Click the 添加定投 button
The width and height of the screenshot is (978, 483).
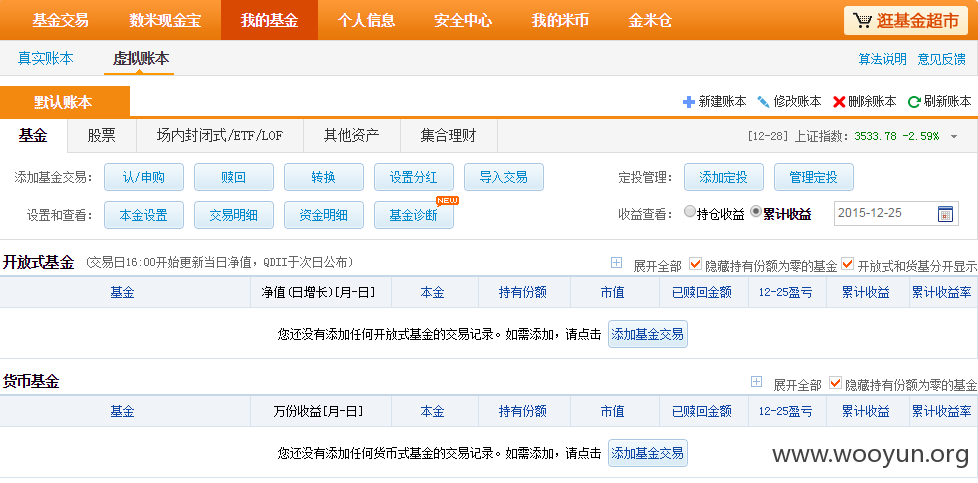(x=724, y=177)
